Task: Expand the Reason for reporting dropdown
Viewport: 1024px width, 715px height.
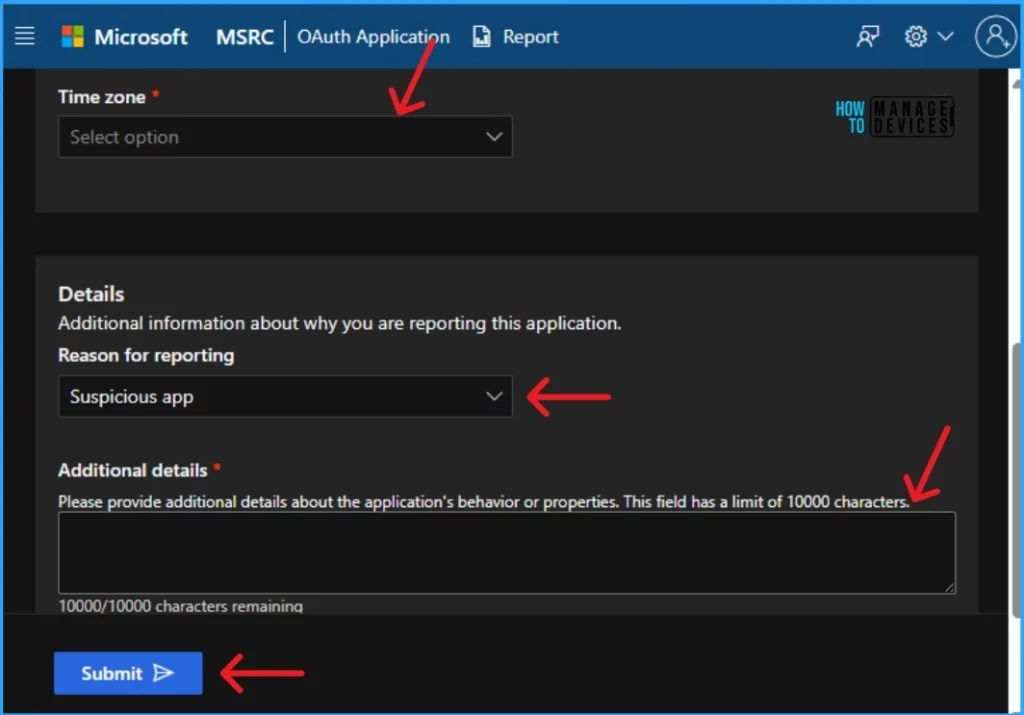Action: point(285,396)
